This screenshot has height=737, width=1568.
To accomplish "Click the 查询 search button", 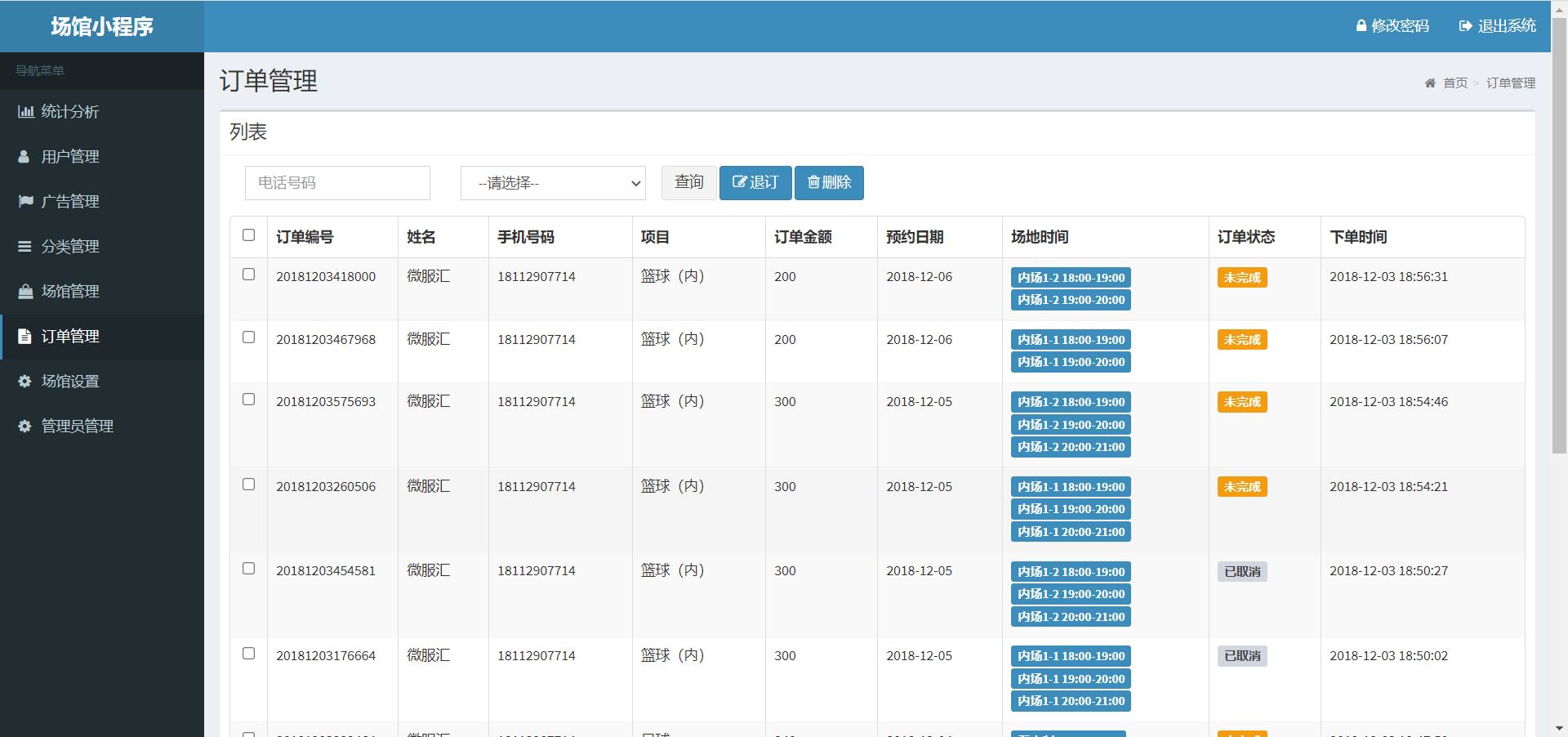I will tap(689, 182).
